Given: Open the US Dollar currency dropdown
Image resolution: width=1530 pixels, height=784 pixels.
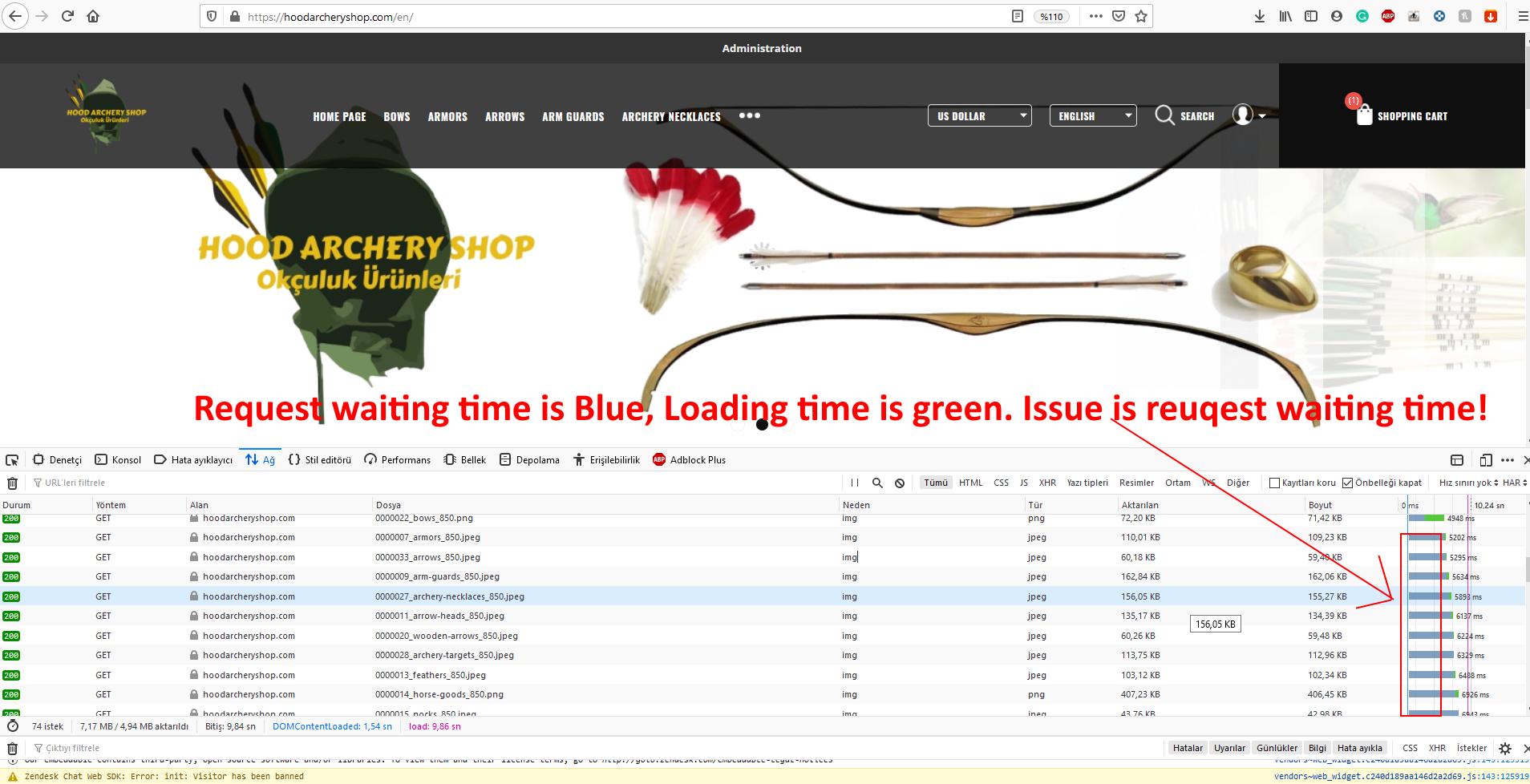Looking at the screenshot, I should click(x=979, y=115).
